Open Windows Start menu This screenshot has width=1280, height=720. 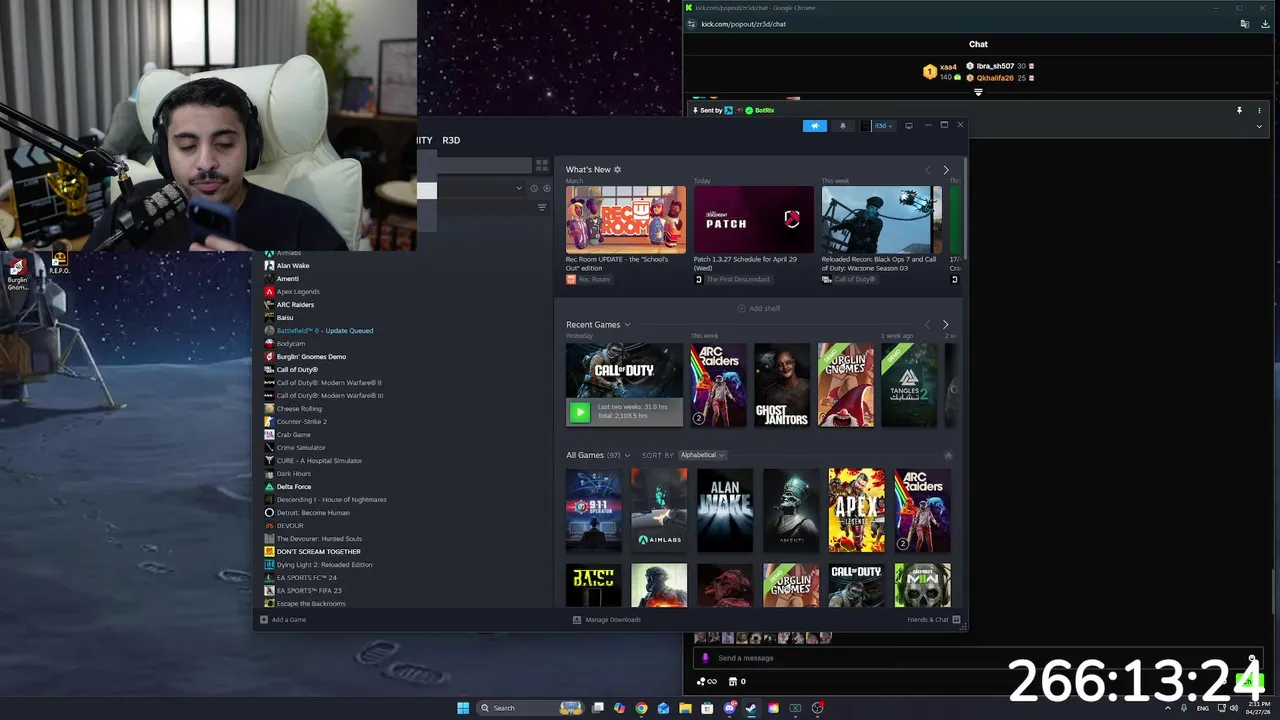click(463, 708)
